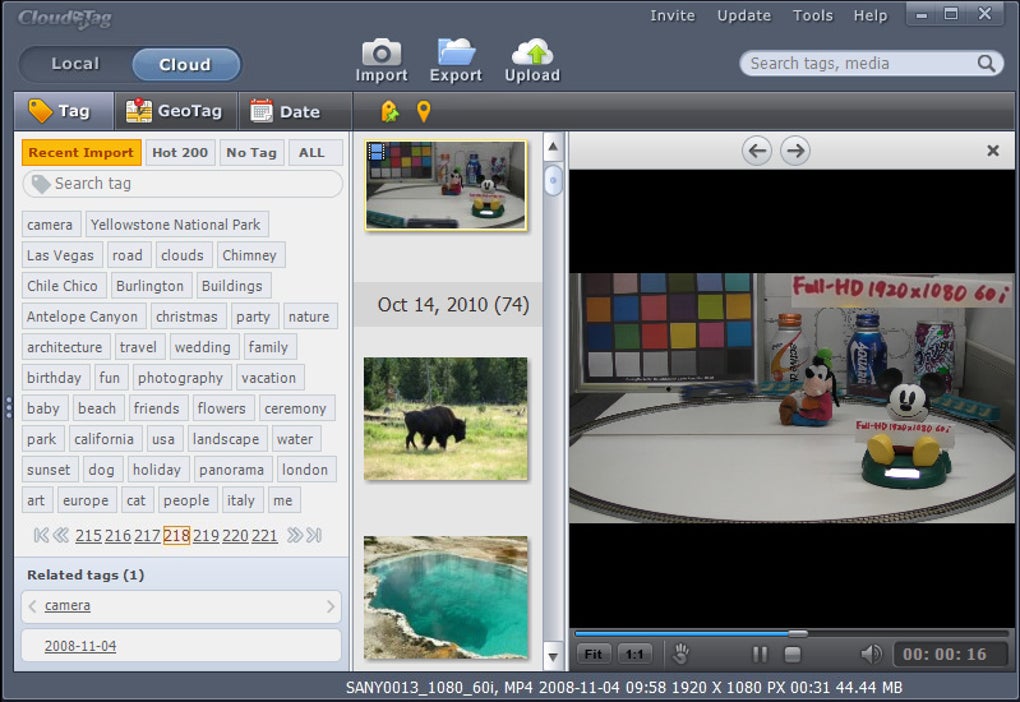Click the add tag icon with plus

pyautogui.click(x=389, y=111)
